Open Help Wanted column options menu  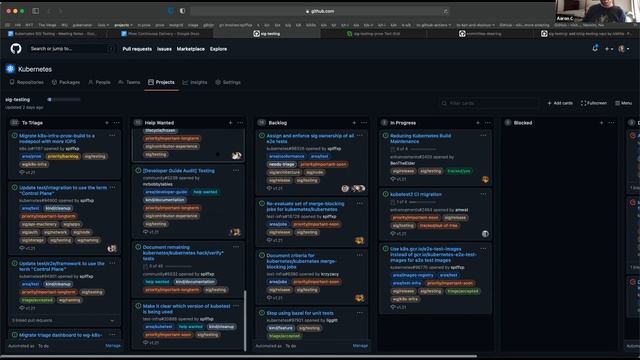(240, 122)
